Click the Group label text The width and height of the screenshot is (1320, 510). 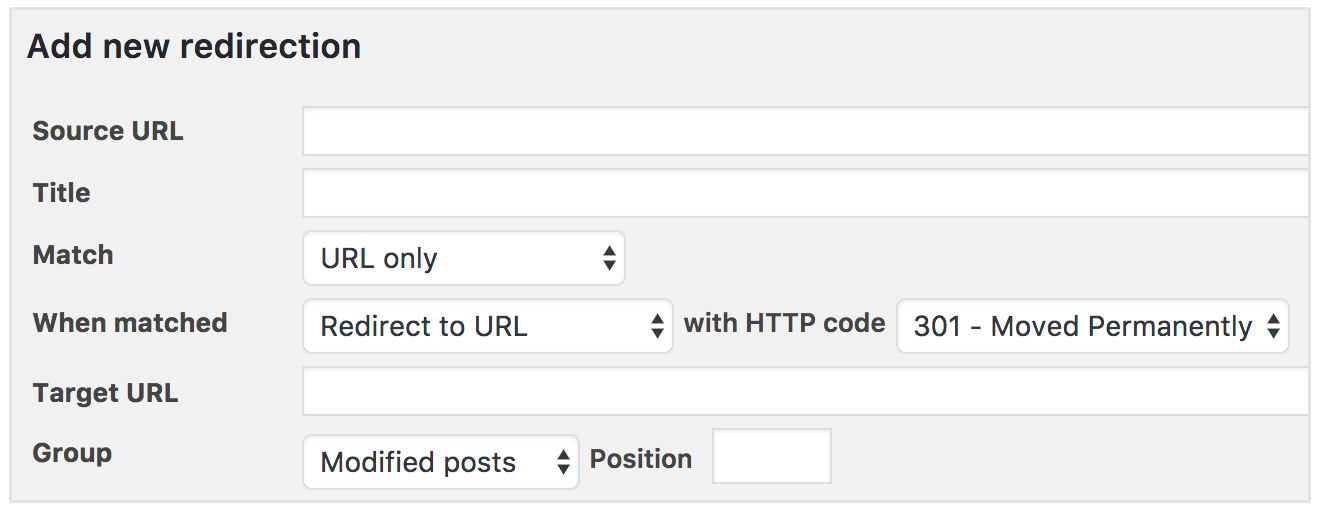[x=72, y=453]
